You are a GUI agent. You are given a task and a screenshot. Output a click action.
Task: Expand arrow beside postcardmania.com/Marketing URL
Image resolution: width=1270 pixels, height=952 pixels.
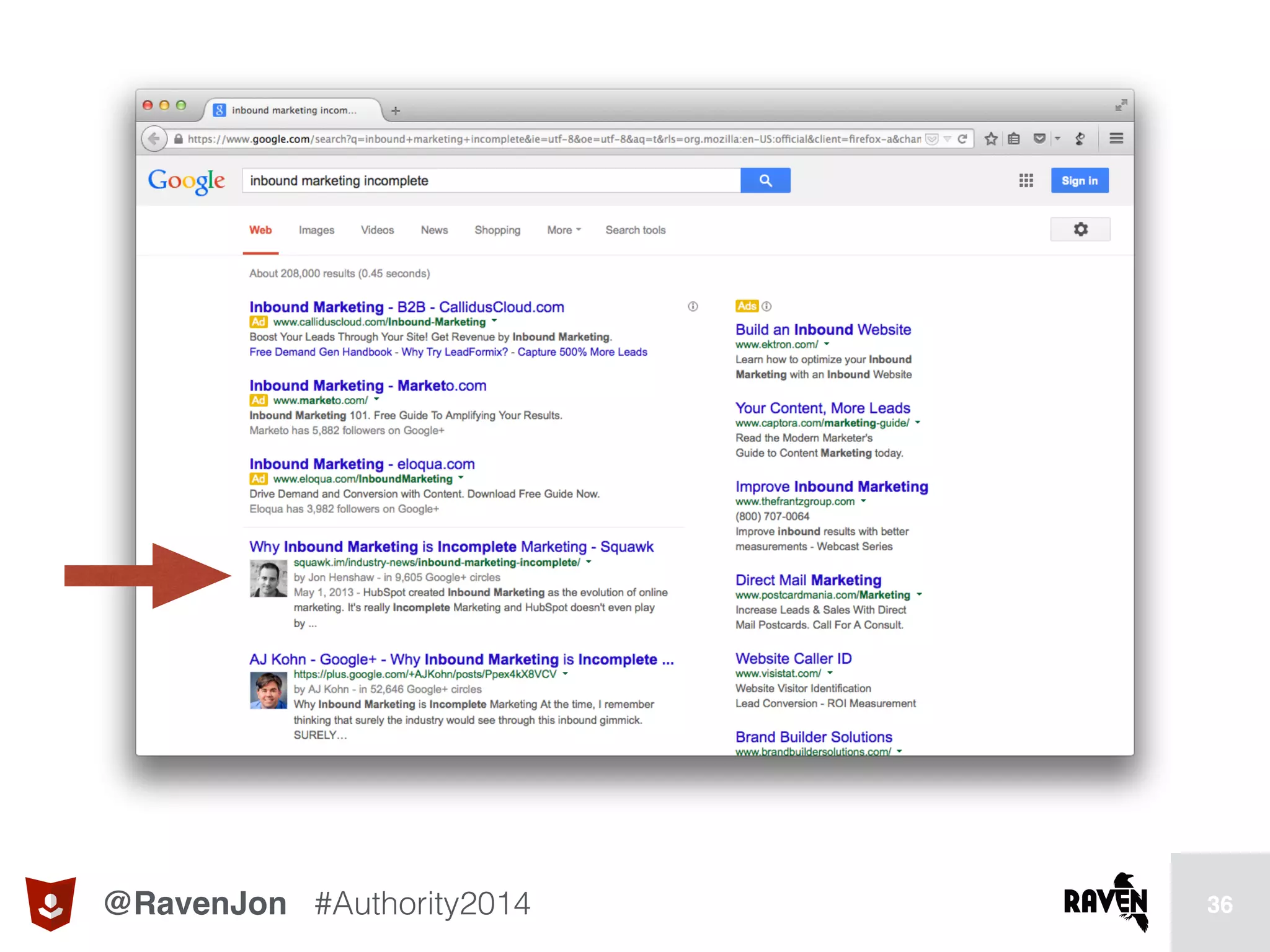coord(919,594)
